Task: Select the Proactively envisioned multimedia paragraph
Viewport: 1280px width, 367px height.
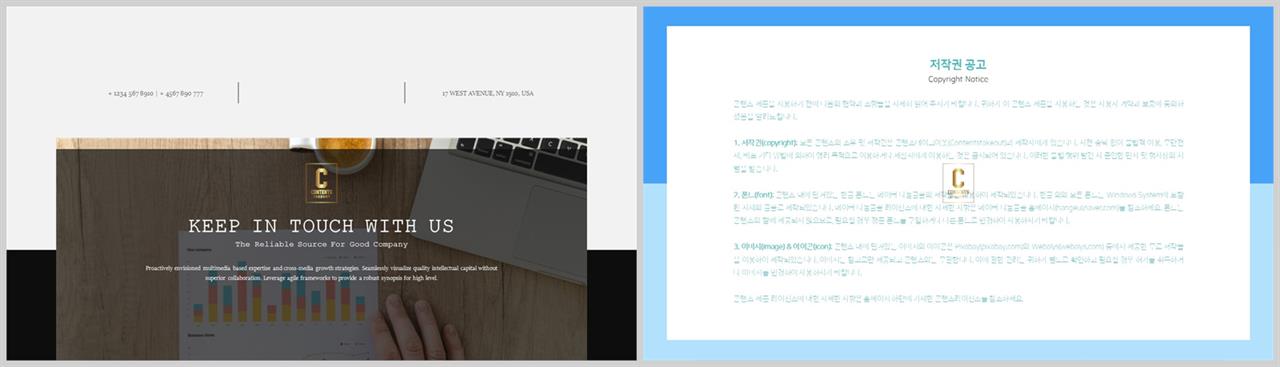Action: 321,273
